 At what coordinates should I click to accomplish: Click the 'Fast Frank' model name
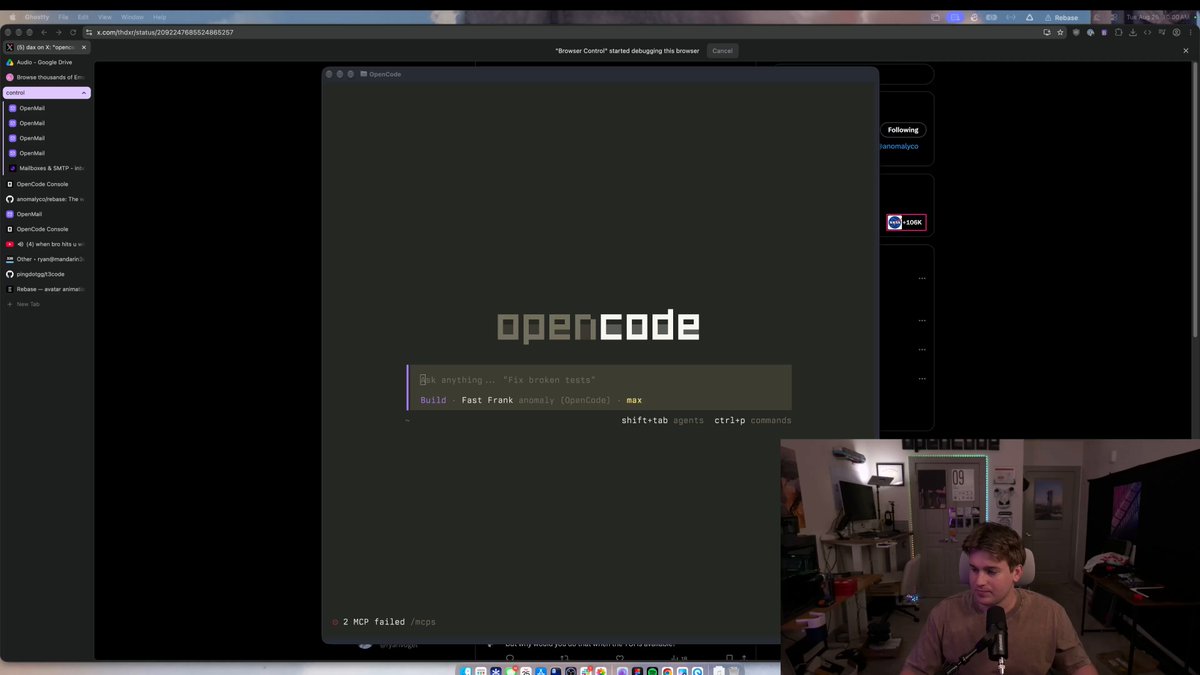pos(487,400)
